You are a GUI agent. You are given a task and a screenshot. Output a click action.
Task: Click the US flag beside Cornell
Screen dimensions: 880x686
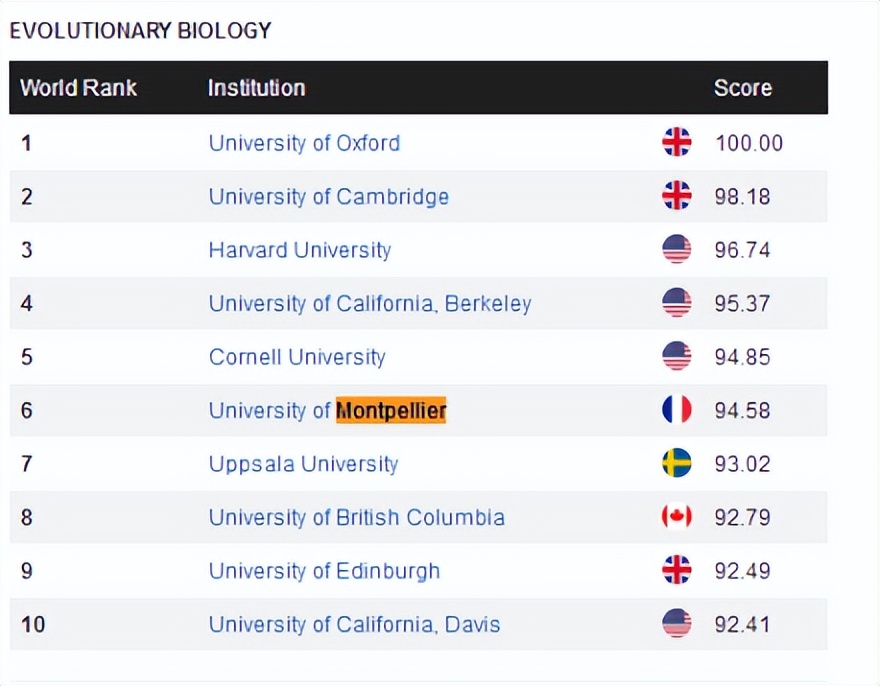[677, 357]
